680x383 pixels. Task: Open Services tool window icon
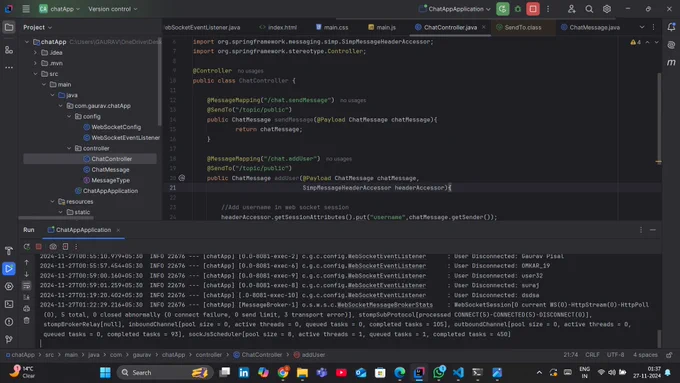[x=9, y=286]
